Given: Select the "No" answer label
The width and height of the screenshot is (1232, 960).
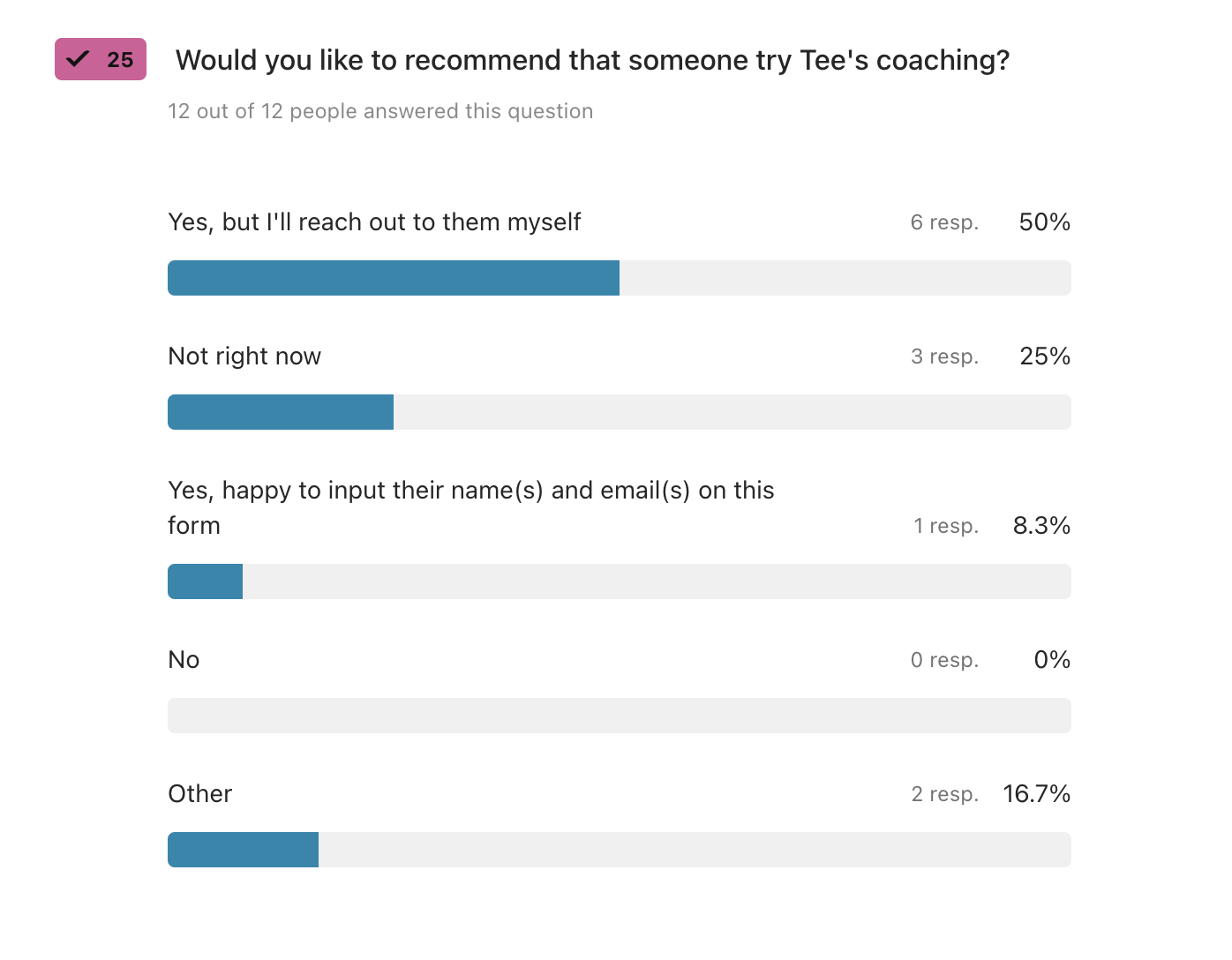Looking at the screenshot, I should point(184,660).
